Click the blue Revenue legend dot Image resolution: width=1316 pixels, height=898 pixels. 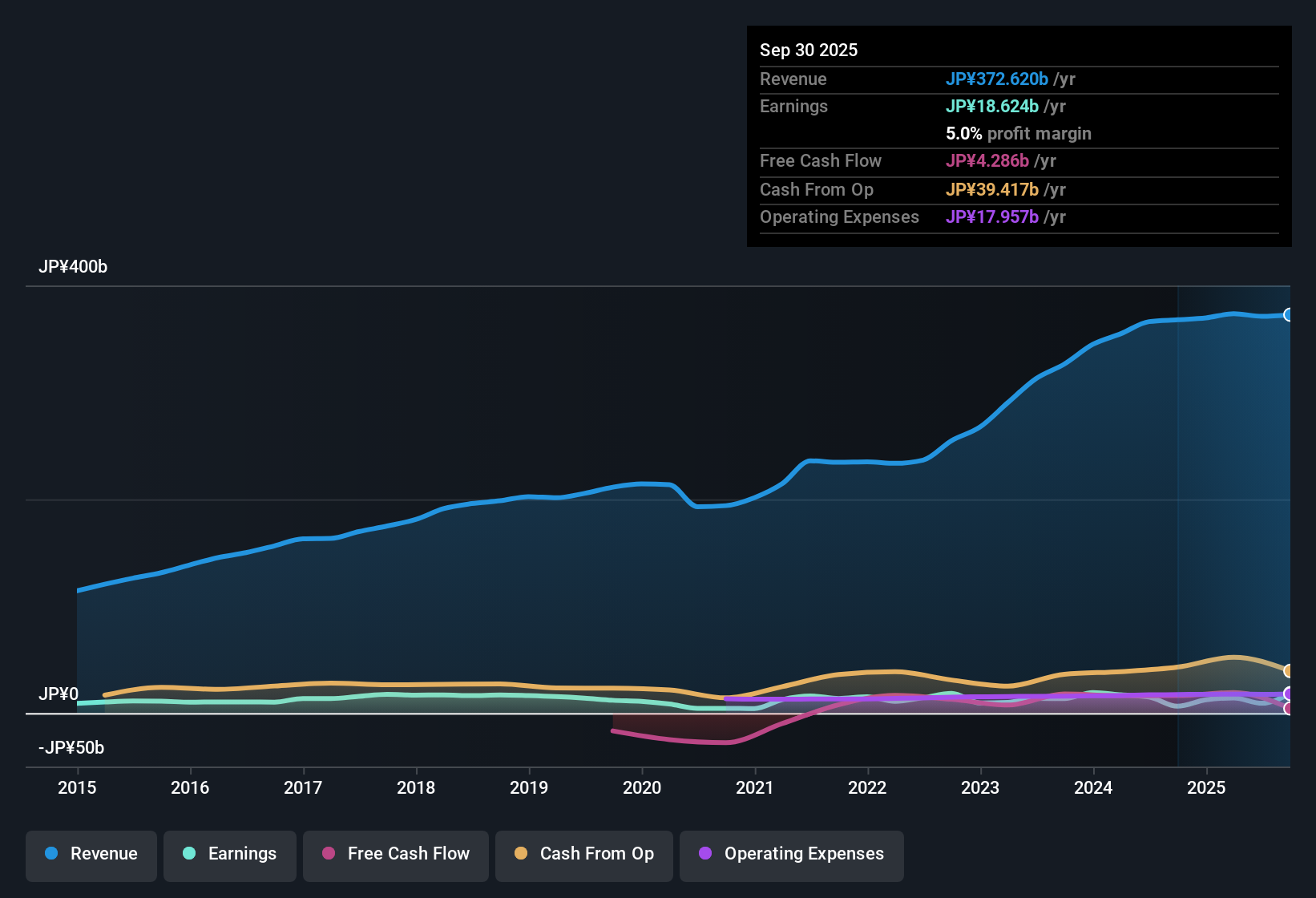50,854
